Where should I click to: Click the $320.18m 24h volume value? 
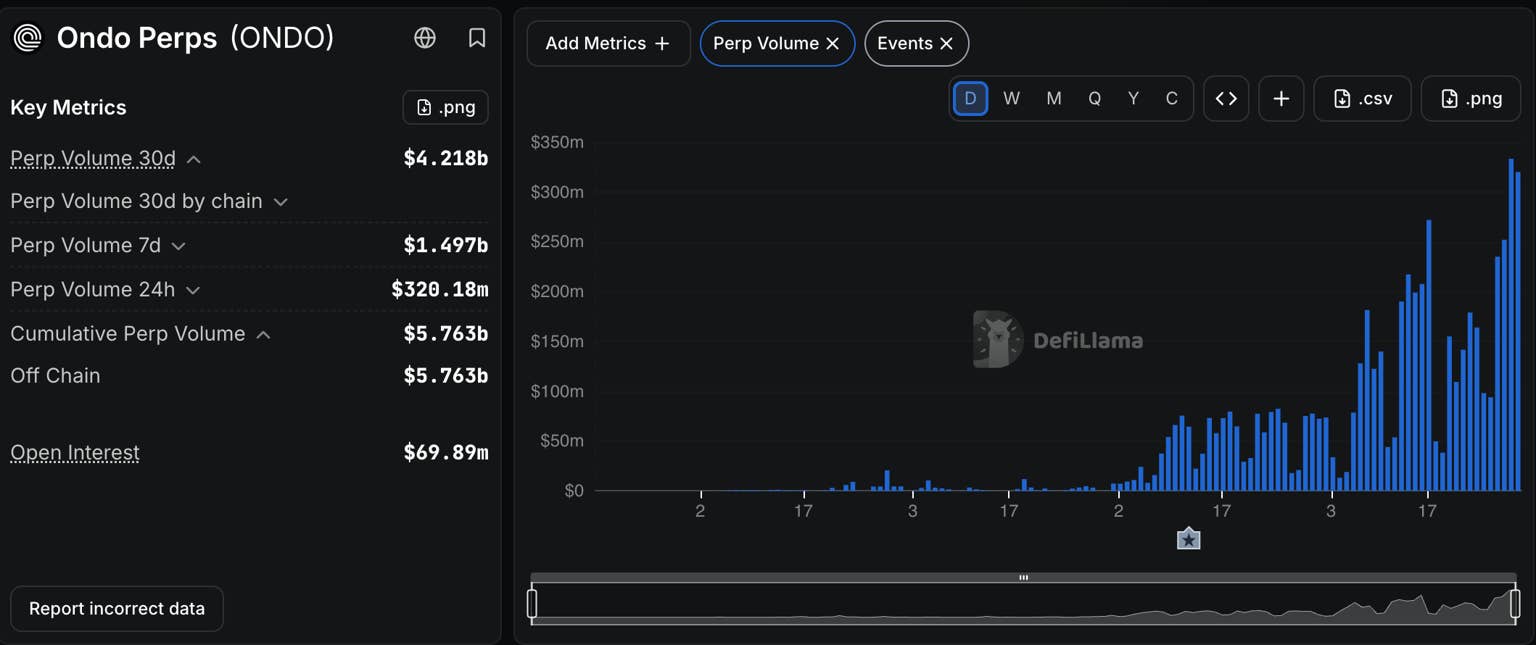coord(440,289)
